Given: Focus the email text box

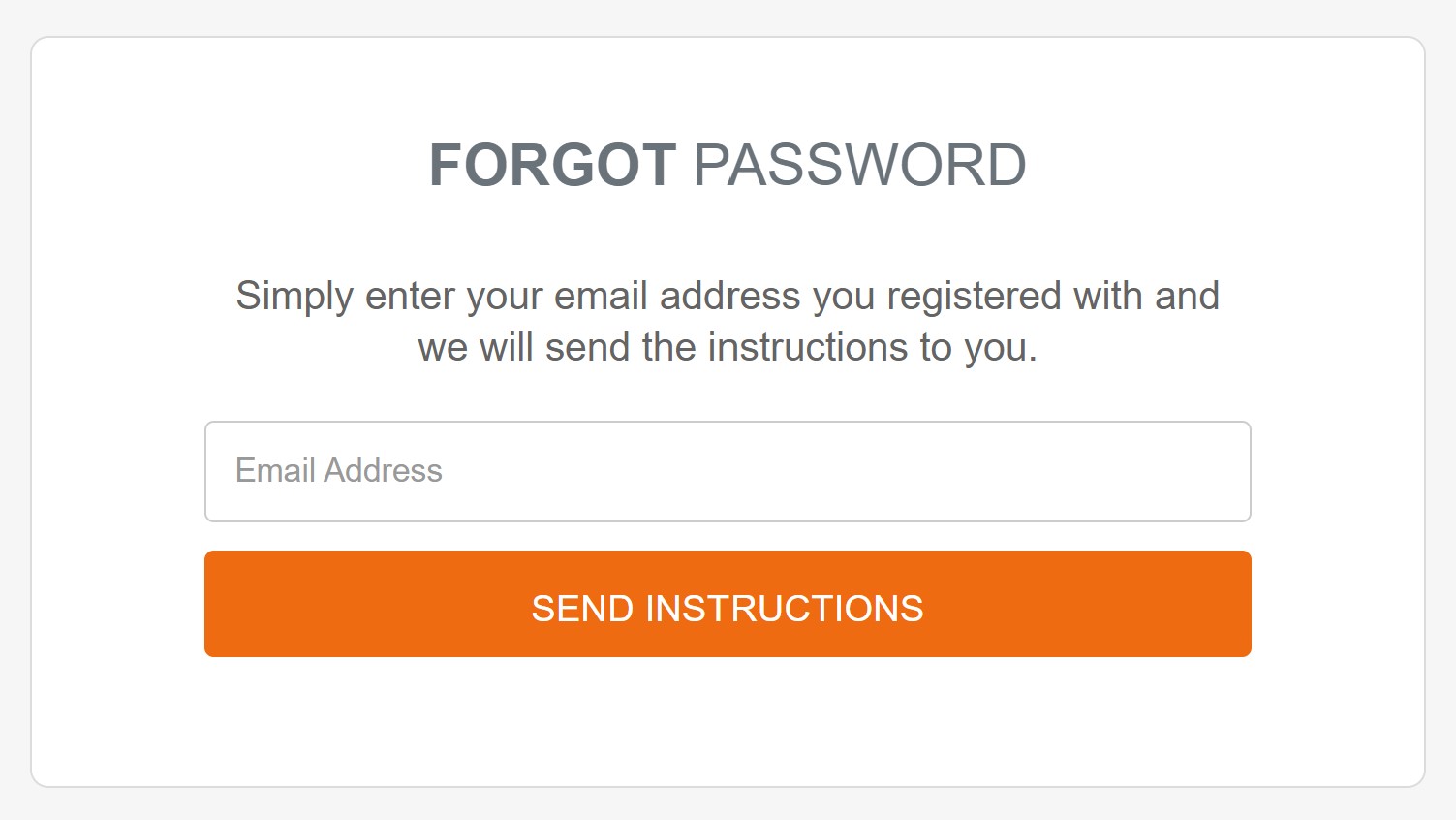Looking at the screenshot, I should pos(727,471).
